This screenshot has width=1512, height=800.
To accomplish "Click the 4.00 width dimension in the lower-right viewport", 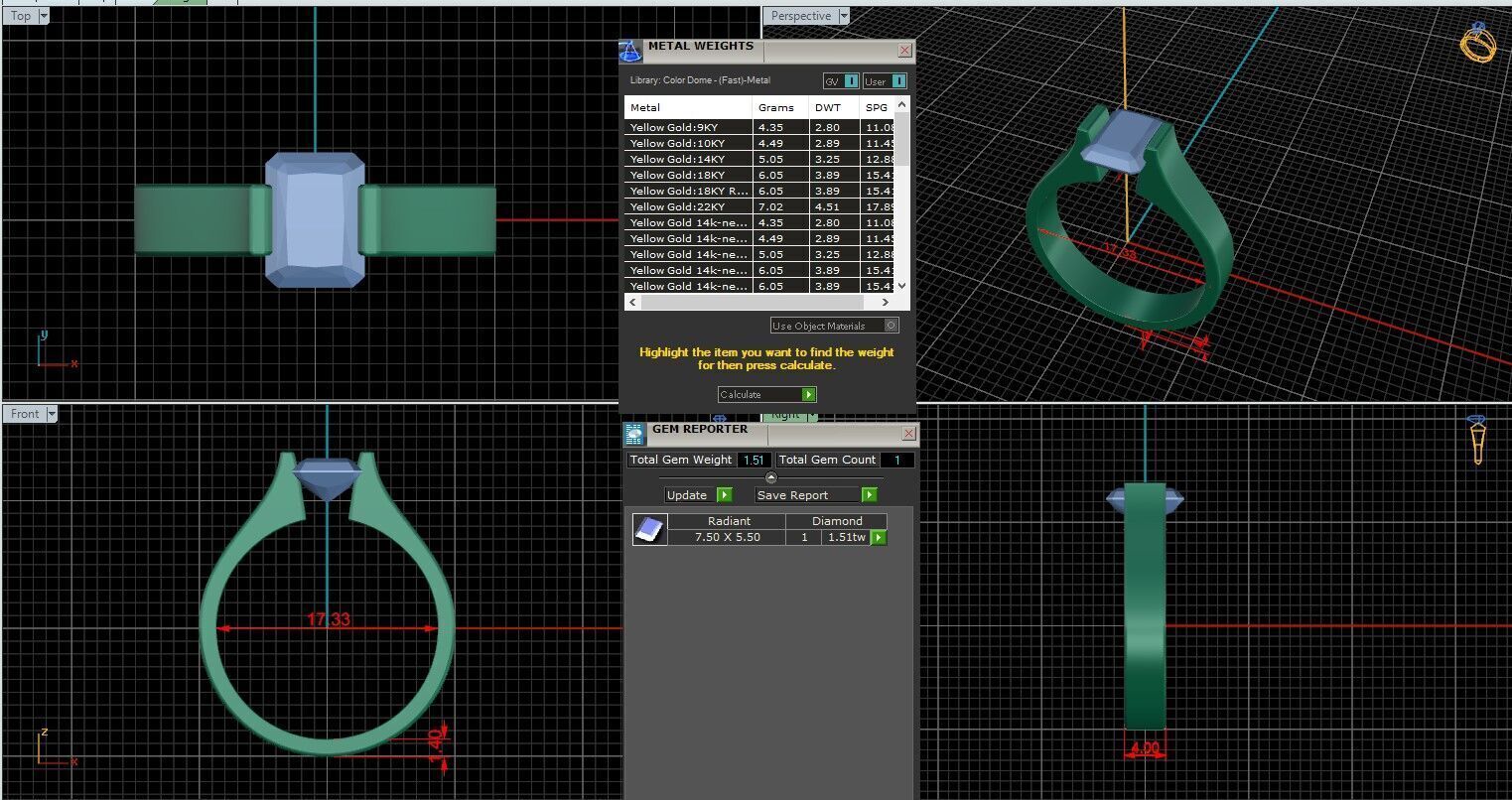I will point(1145,748).
